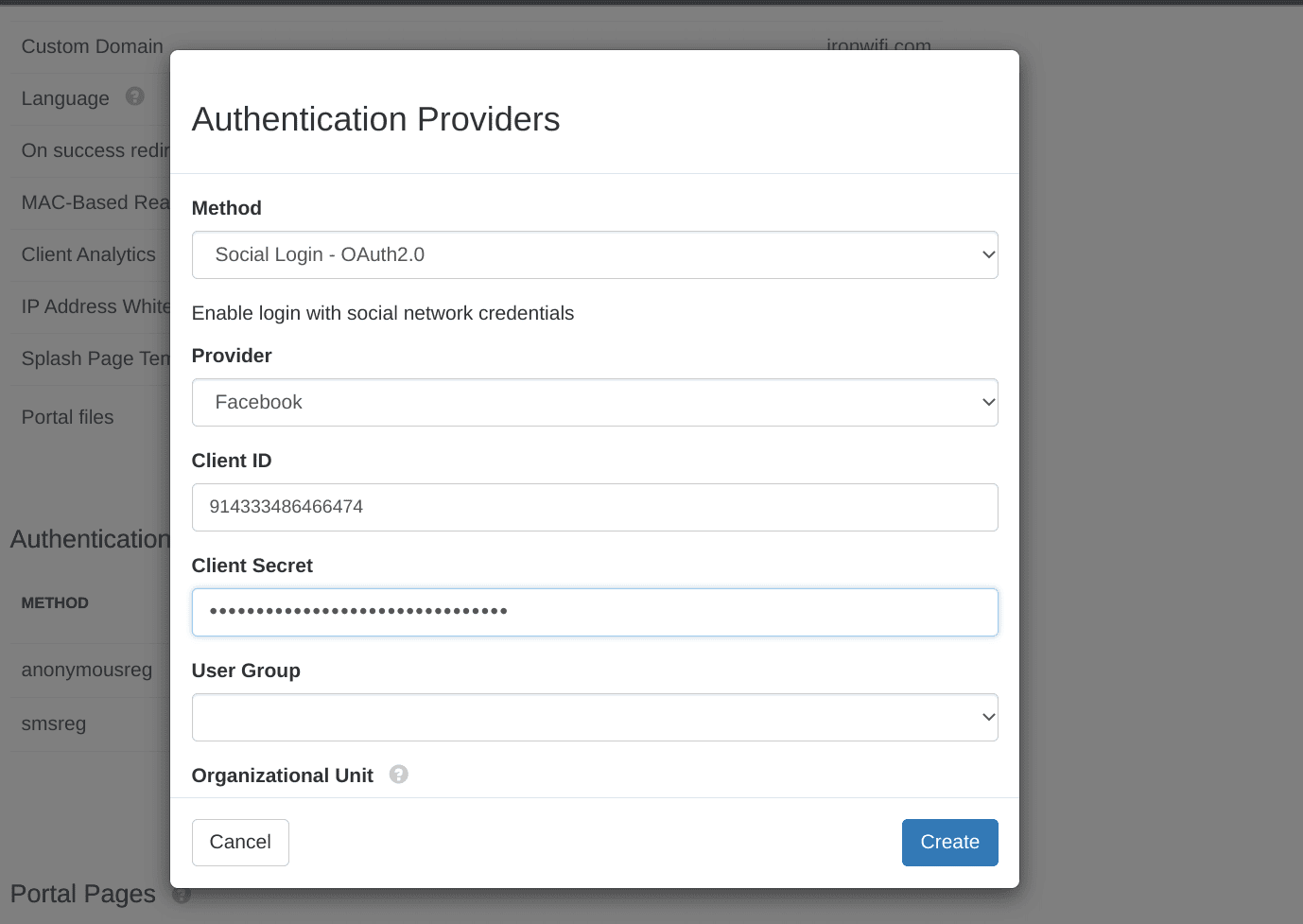Click the Organizational Unit help icon
The height and width of the screenshot is (924, 1303).
click(399, 775)
